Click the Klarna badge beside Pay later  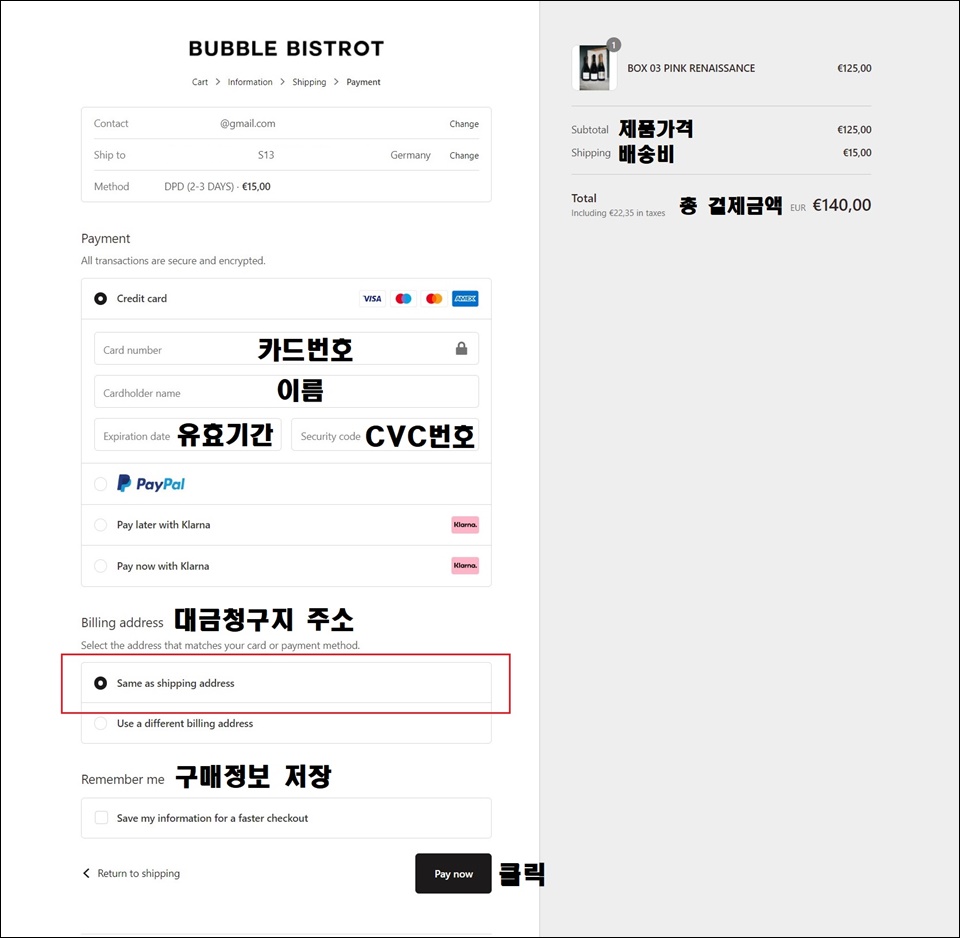[465, 525]
